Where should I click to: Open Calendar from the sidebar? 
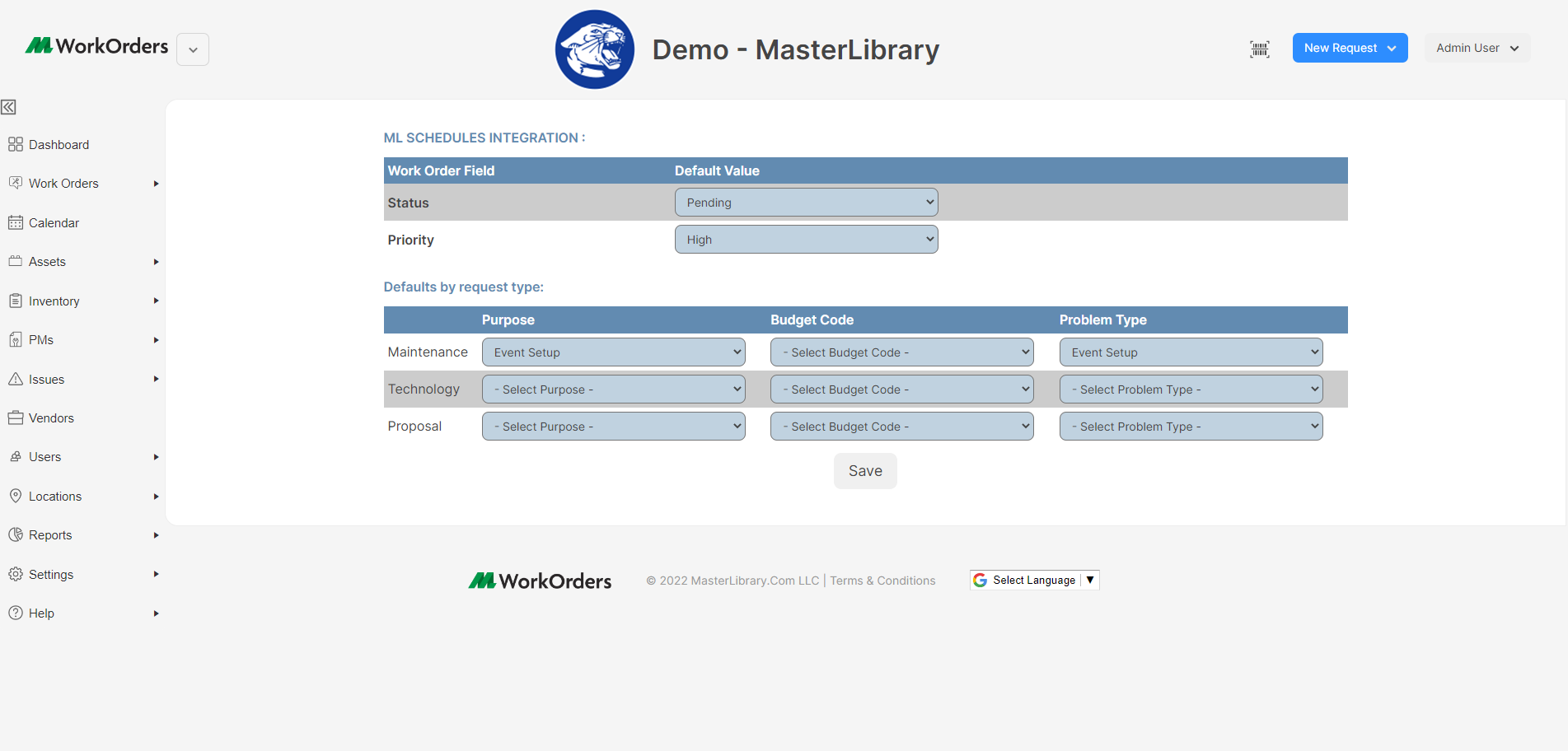click(x=54, y=223)
